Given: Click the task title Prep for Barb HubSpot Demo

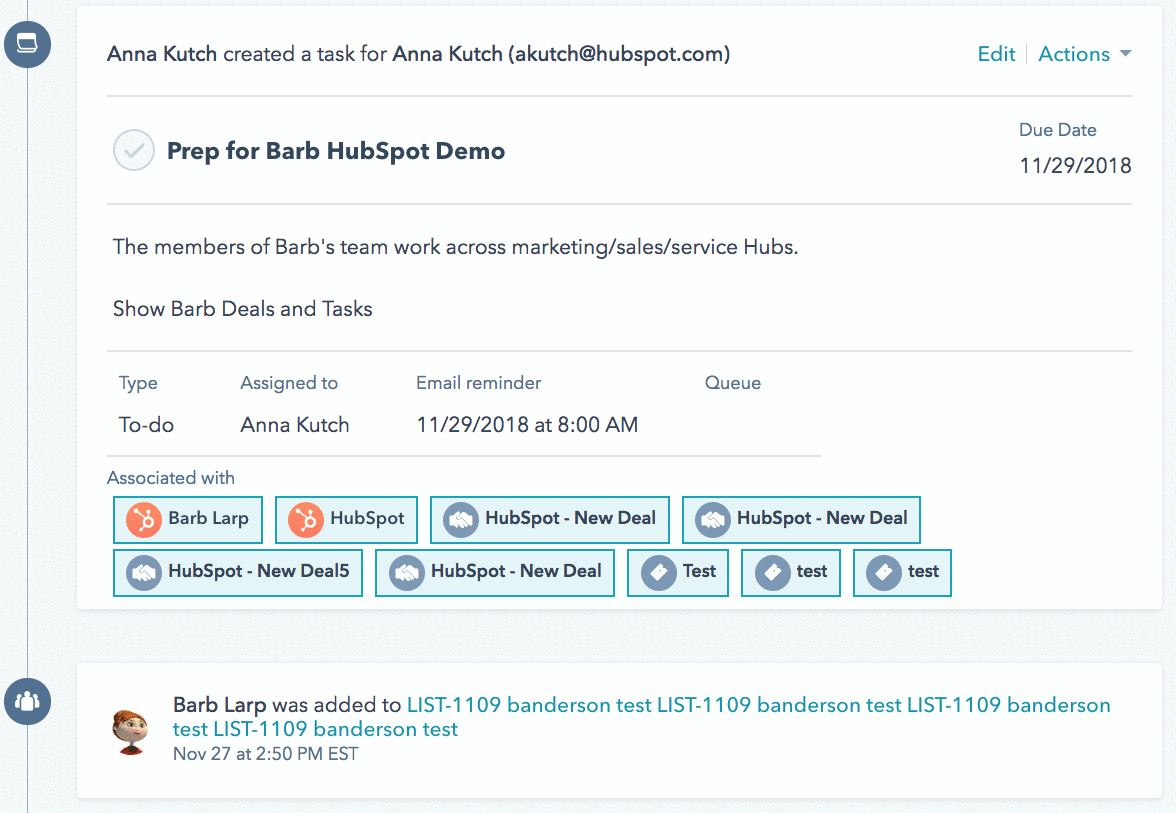Looking at the screenshot, I should pyautogui.click(x=335, y=151).
